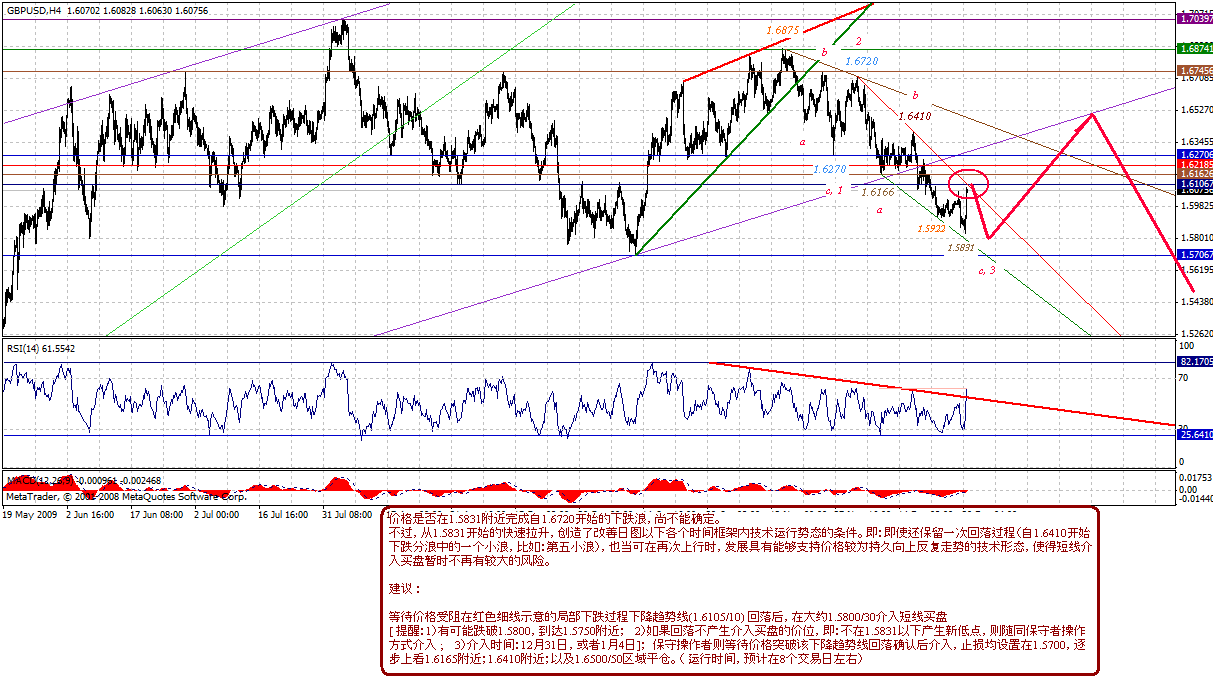Click the red ellipse drawn on the chart

pyautogui.click(x=968, y=183)
